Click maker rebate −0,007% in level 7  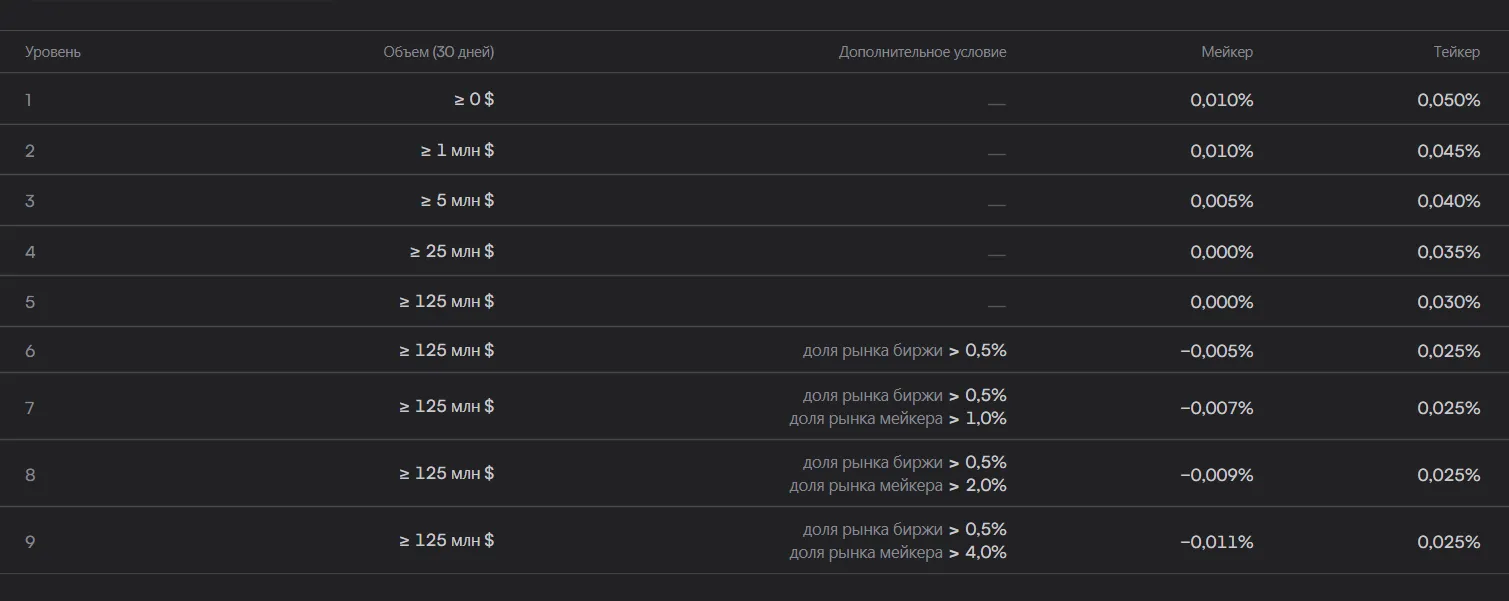[1217, 408]
